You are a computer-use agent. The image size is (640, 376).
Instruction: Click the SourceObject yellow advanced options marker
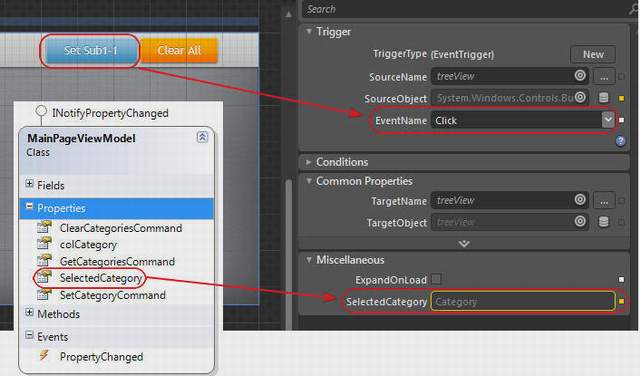[621, 98]
